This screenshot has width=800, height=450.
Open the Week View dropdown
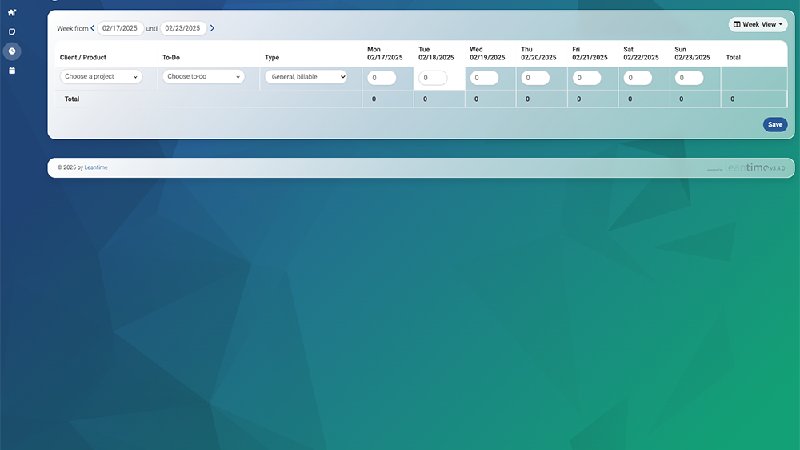(x=758, y=24)
